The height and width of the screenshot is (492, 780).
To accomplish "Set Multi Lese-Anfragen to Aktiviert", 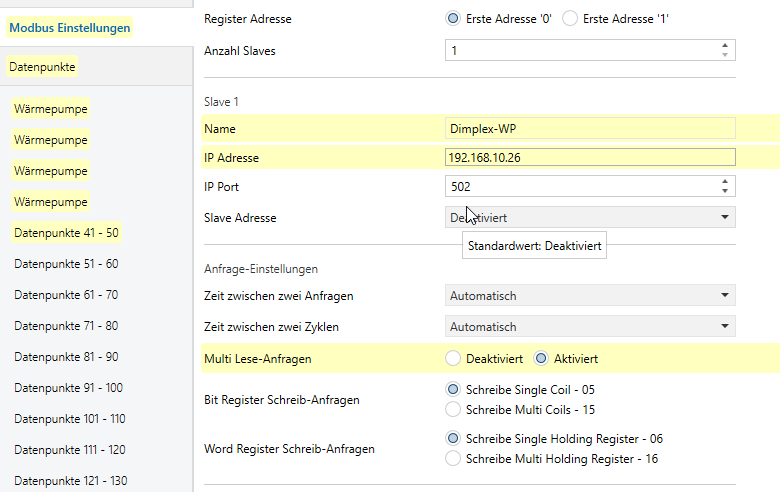I will 542,358.
